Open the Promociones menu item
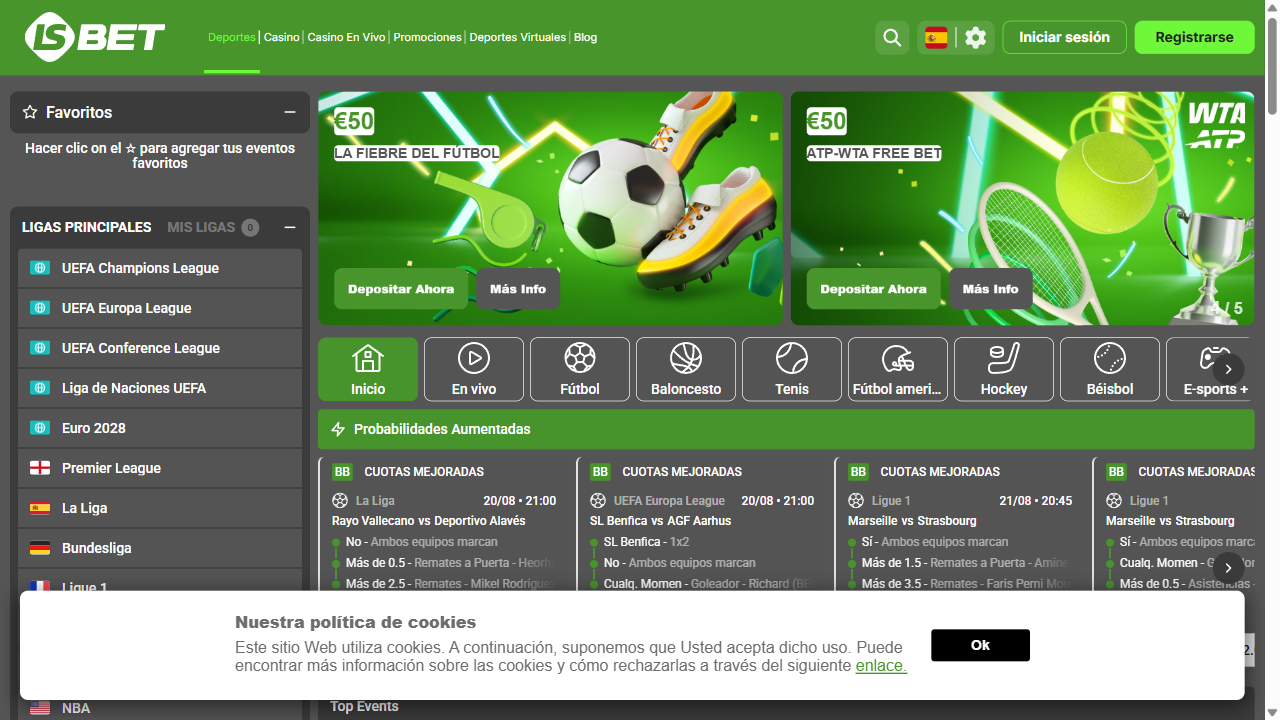The image size is (1280, 720). (427, 37)
